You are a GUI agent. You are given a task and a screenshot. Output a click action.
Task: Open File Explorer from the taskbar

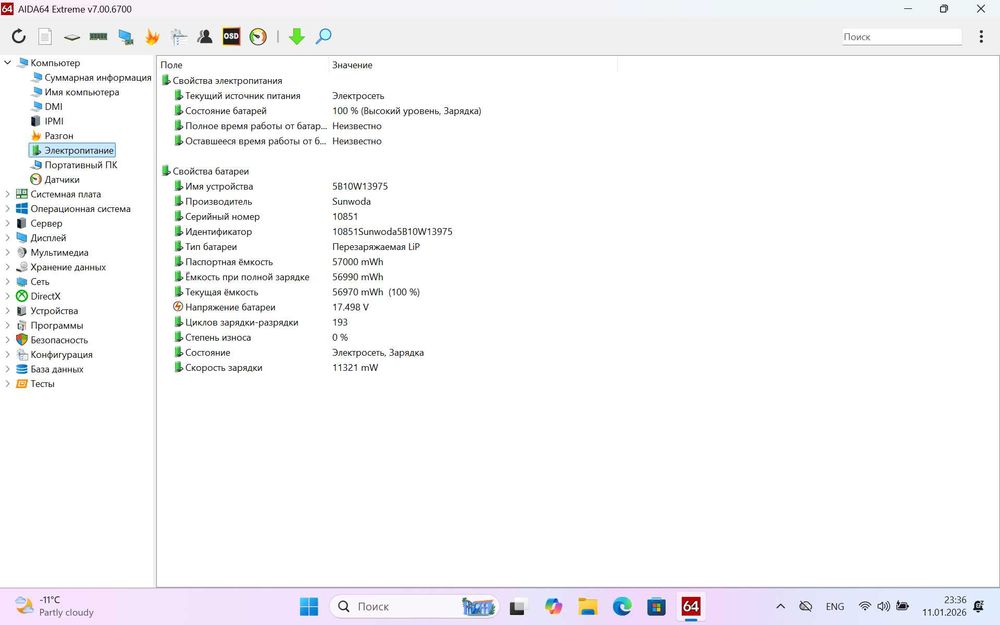(x=587, y=607)
